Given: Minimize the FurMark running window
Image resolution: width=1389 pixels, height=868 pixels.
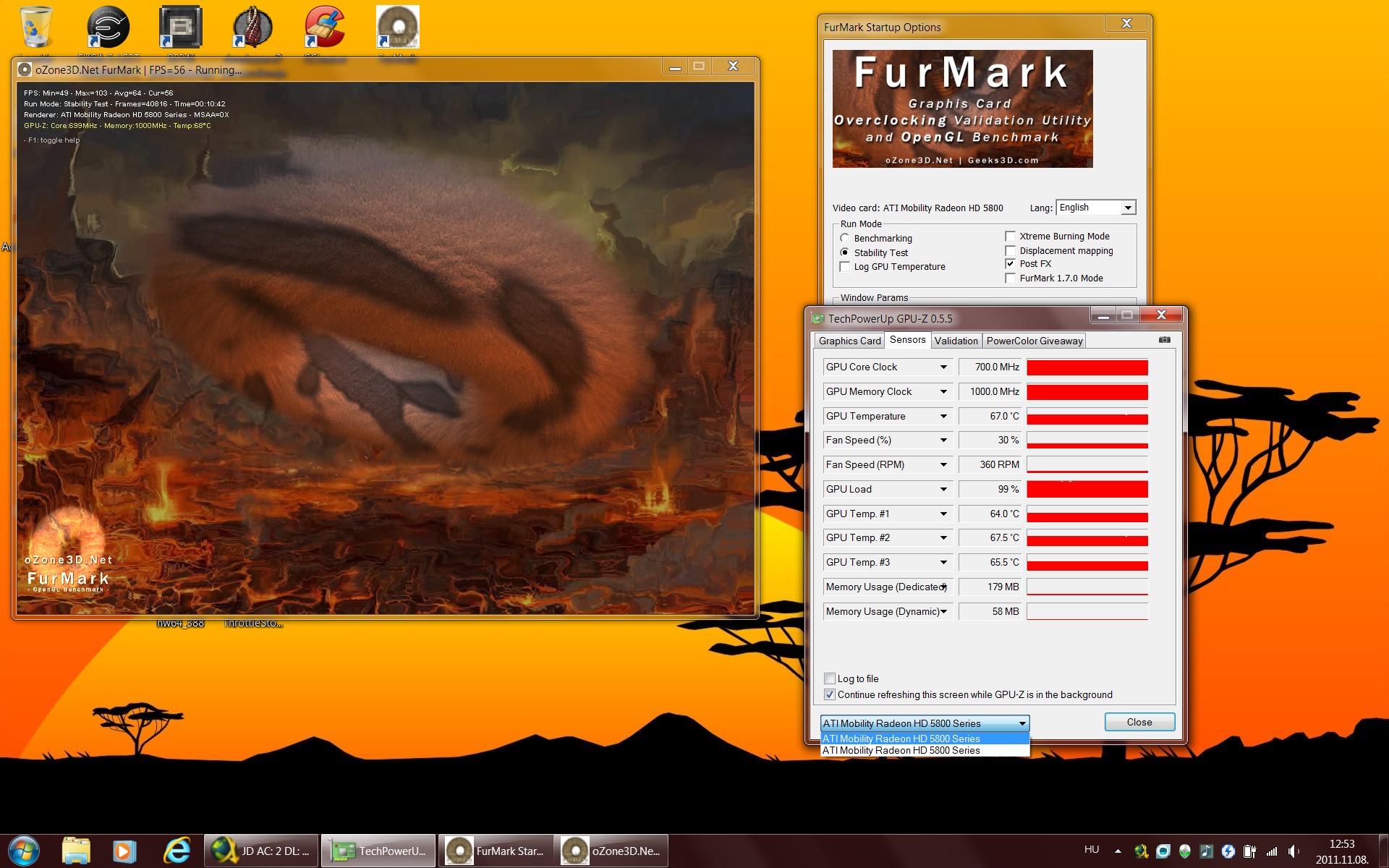Looking at the screenshot, I should (x=675, y=67).
